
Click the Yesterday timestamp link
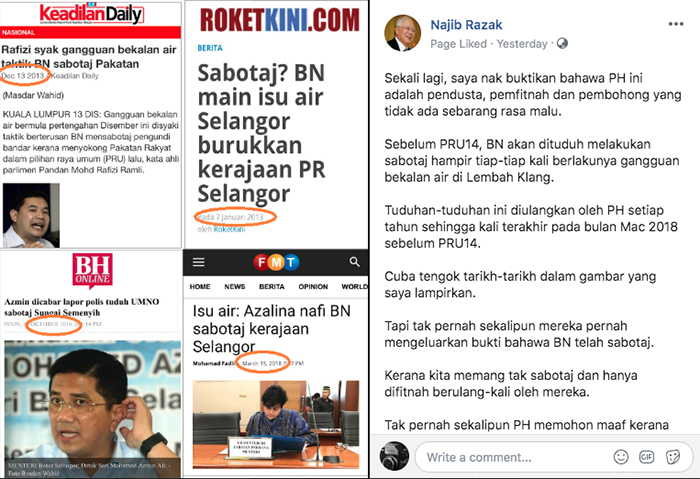[522, 44]
